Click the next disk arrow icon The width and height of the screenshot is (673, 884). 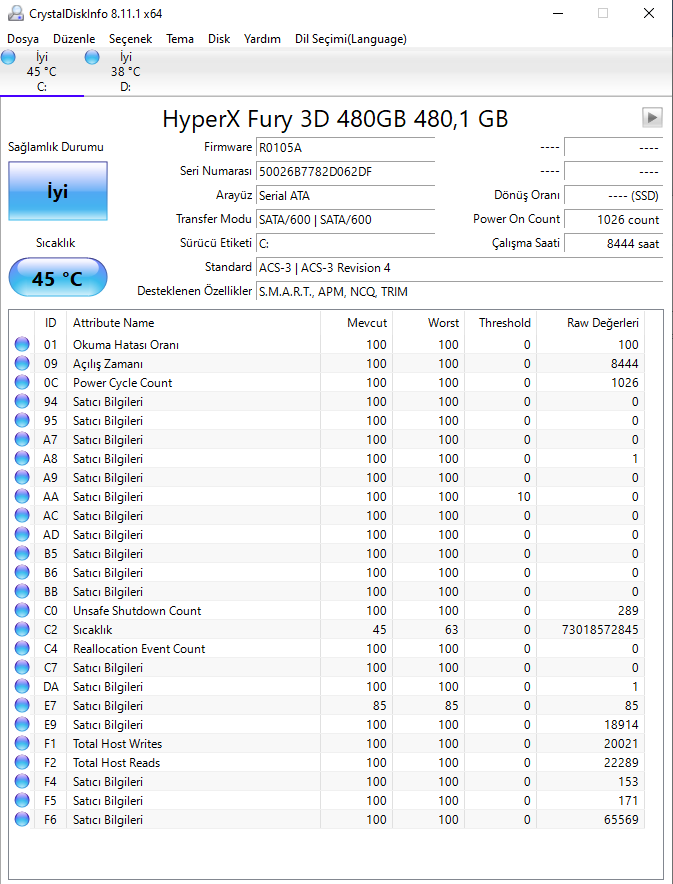pos(652,118)
